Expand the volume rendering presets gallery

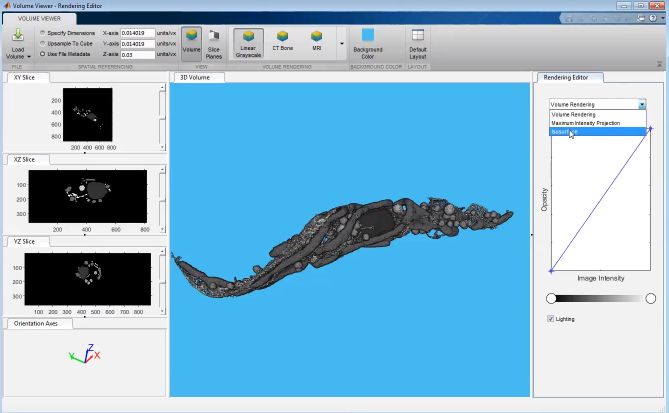pyautogui.click(x=341, y=44)
